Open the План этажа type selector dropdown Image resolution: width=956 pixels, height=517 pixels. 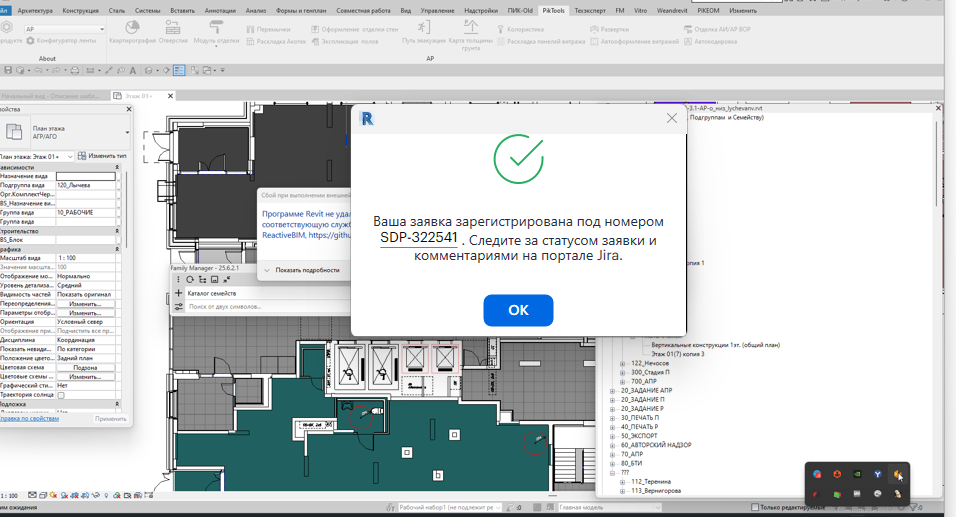click(127, 132)
